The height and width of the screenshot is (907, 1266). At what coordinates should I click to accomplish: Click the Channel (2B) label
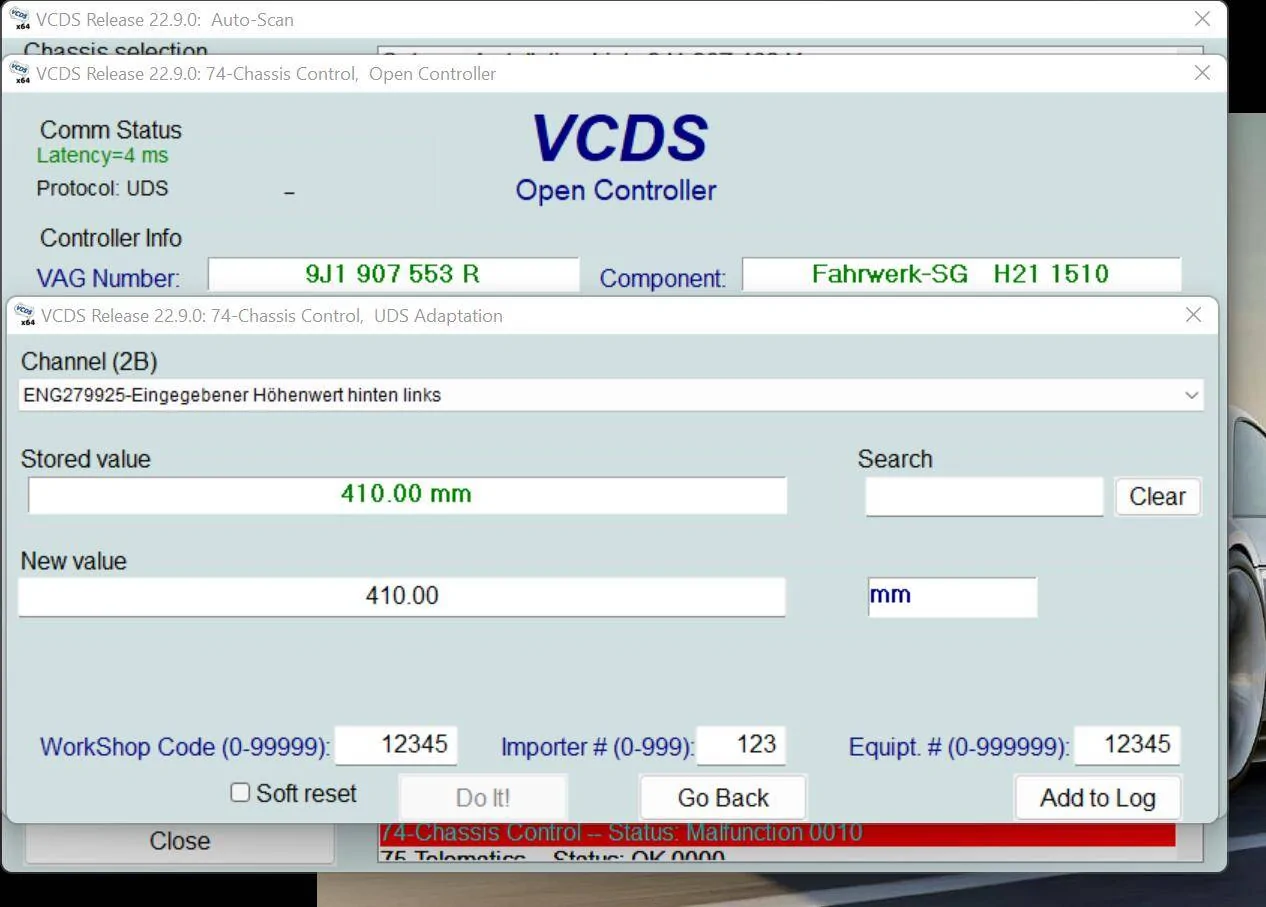coord(89,362)
